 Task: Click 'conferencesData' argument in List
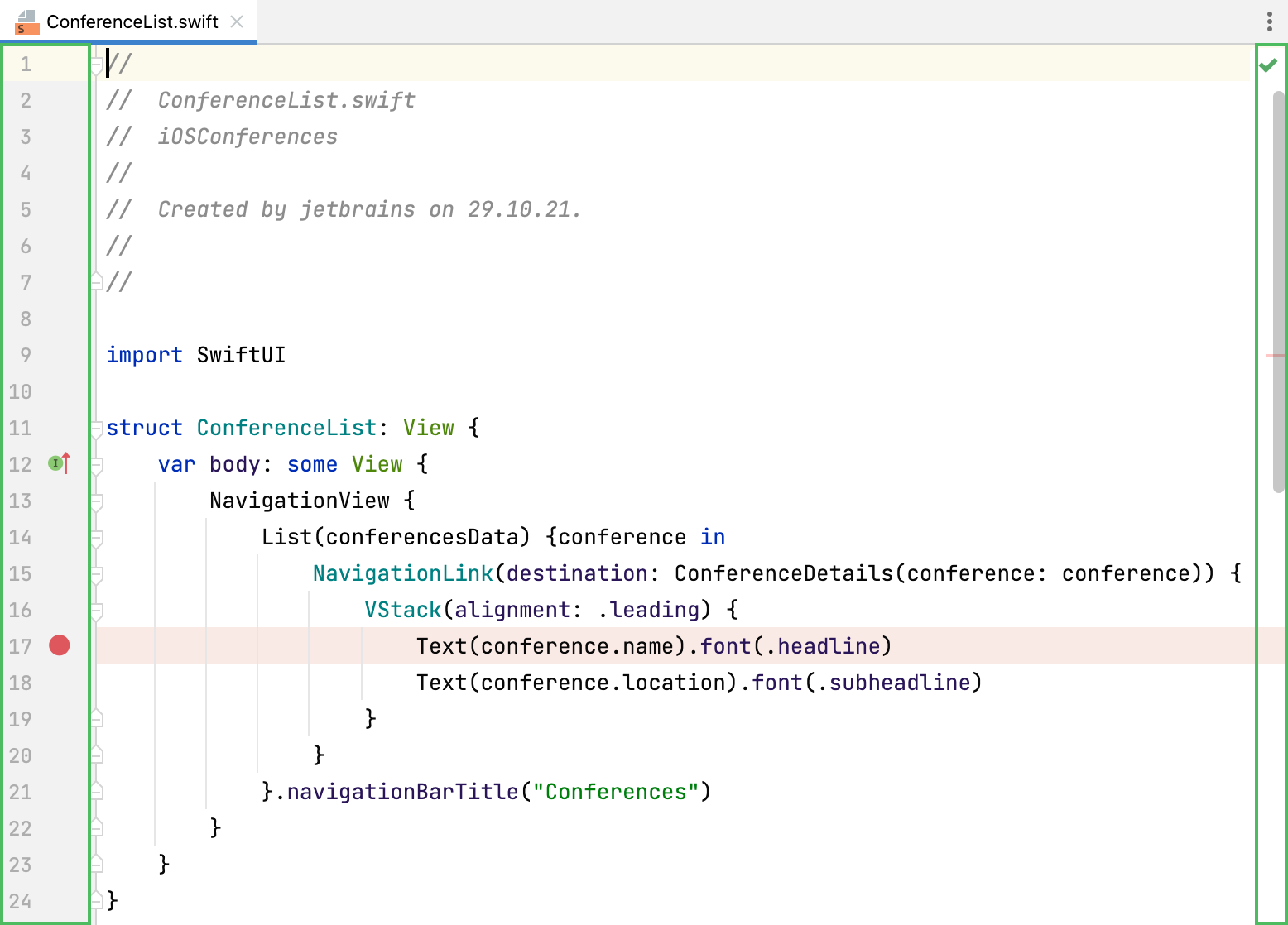(x=421, y=537)
